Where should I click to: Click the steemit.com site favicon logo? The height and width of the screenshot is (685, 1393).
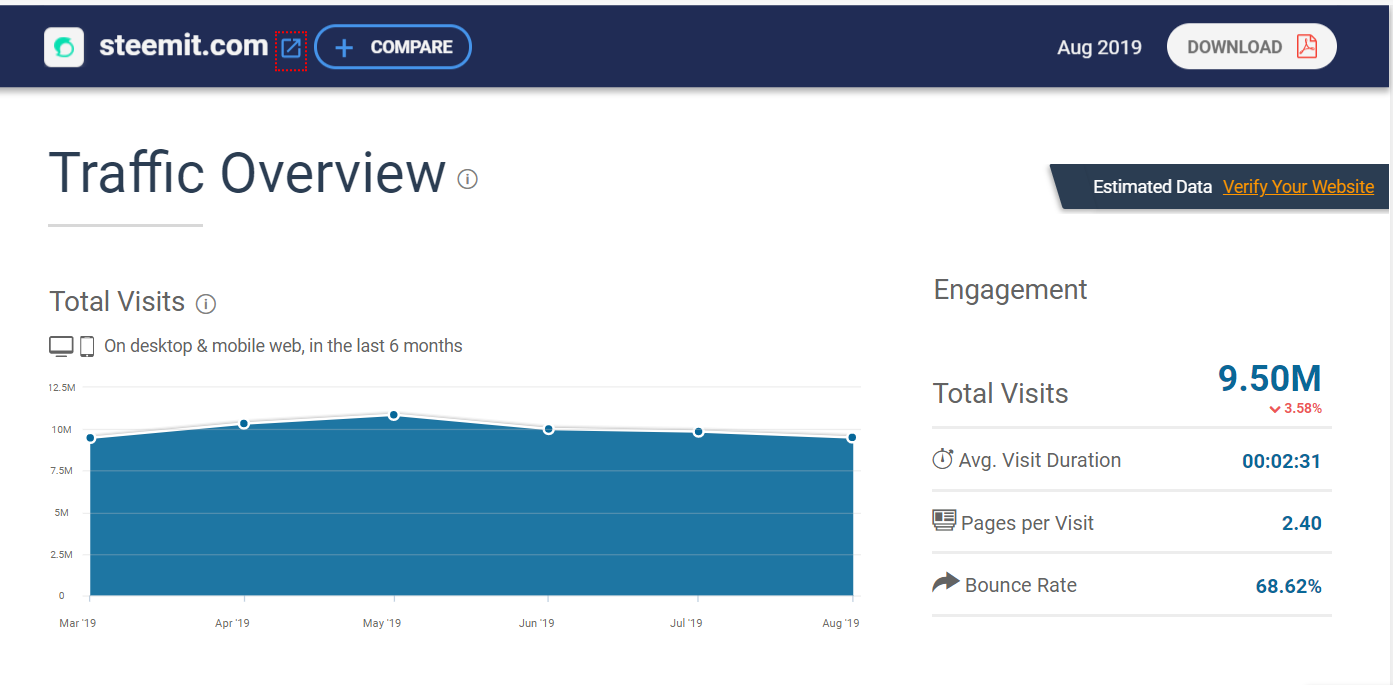point(64,47)
